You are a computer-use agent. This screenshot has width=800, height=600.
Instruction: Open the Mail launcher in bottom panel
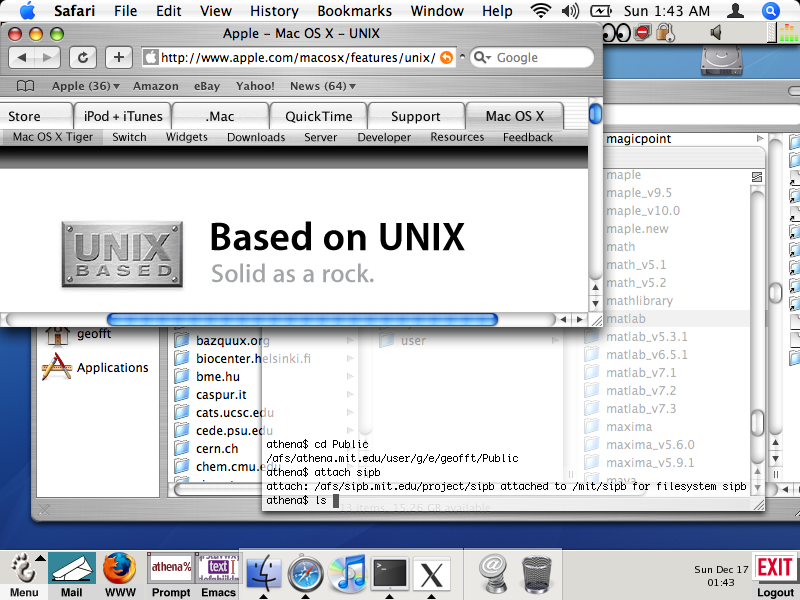point(71,574)
